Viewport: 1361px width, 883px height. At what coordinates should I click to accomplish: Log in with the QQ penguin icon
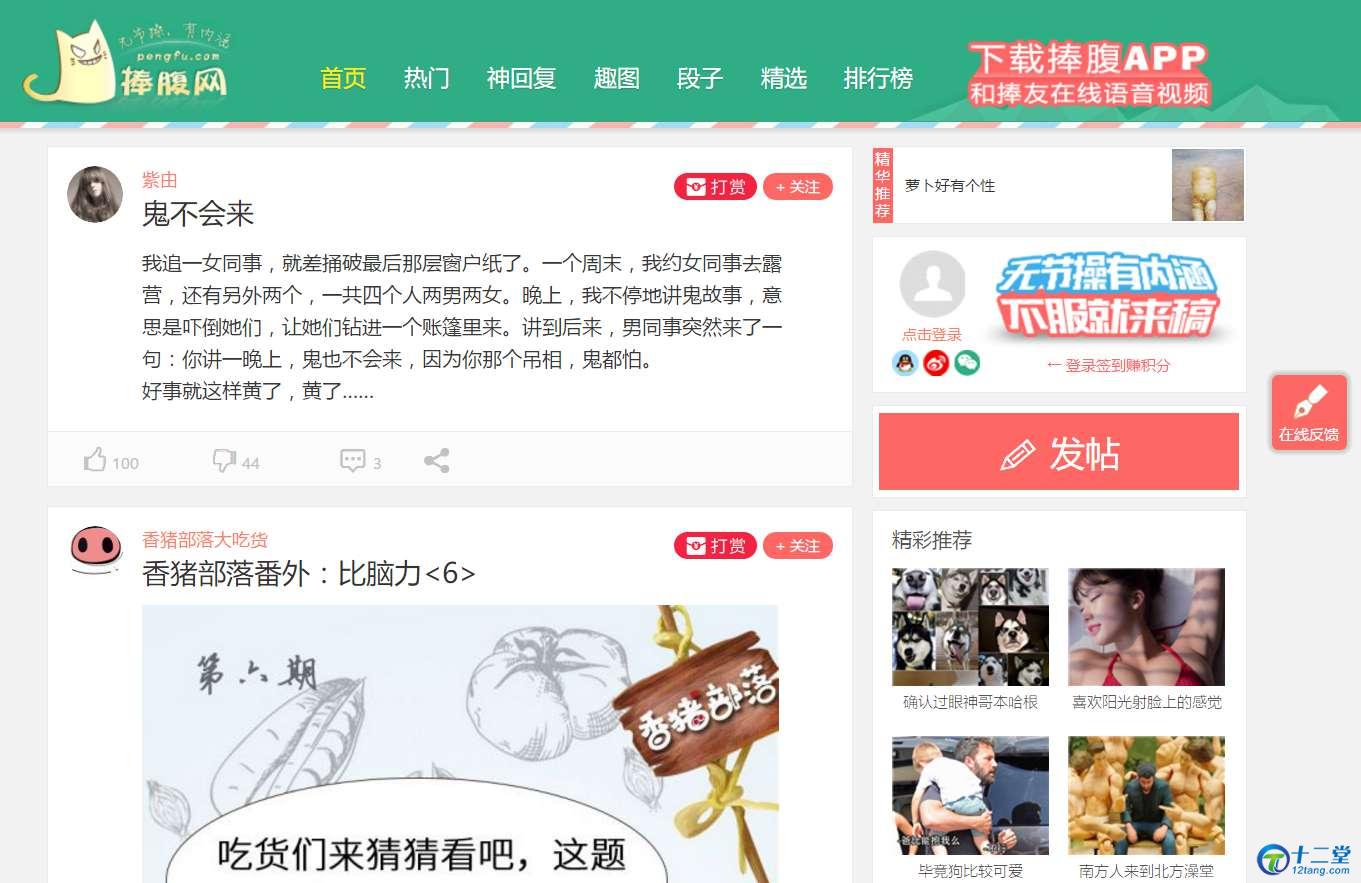coord(905,363)
